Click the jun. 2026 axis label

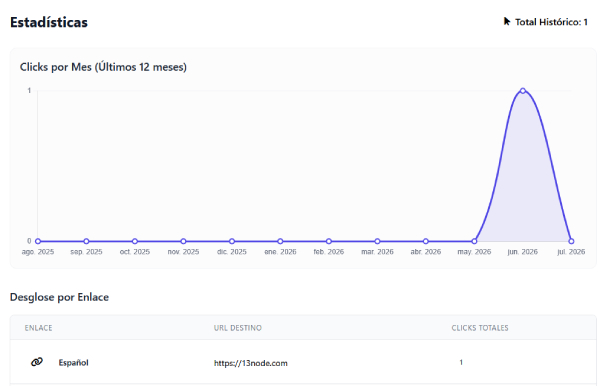pos(523,252)
